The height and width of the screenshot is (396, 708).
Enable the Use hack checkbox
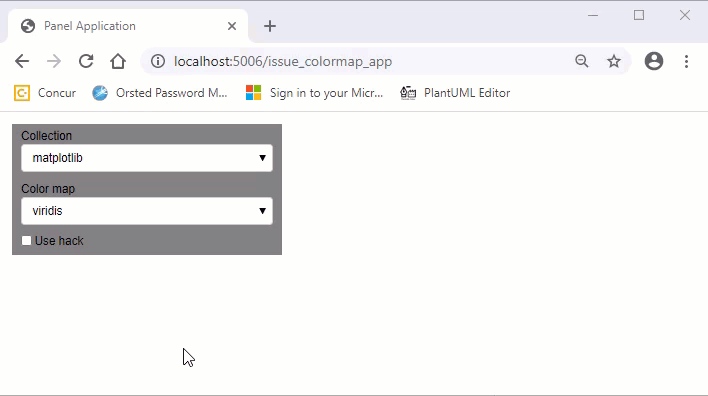click(x=26, y=241)
